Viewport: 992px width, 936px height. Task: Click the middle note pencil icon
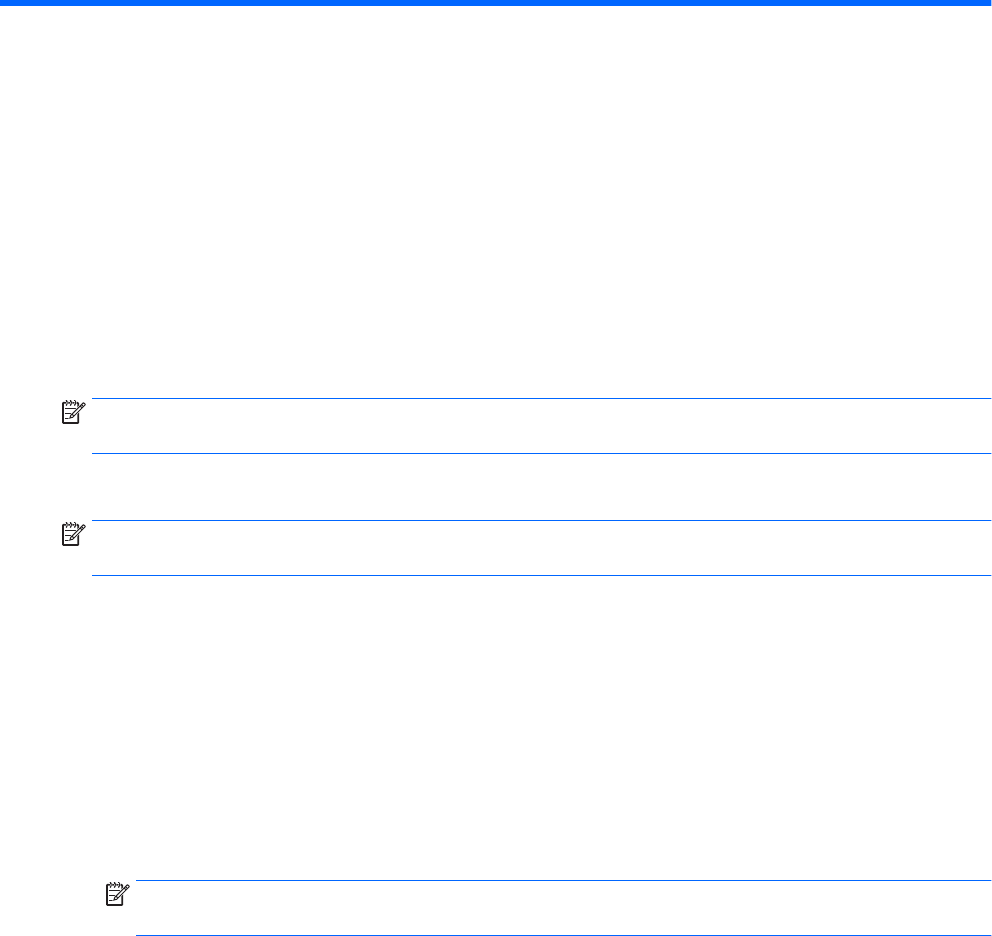(x=75, y=531)
